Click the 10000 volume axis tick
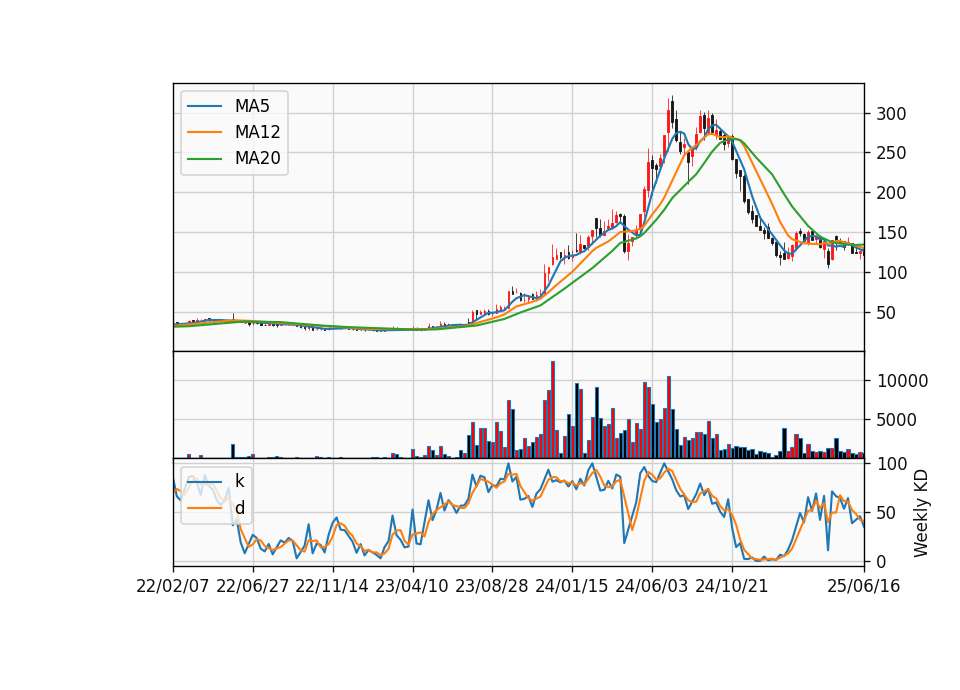 (x=902, y=381)
